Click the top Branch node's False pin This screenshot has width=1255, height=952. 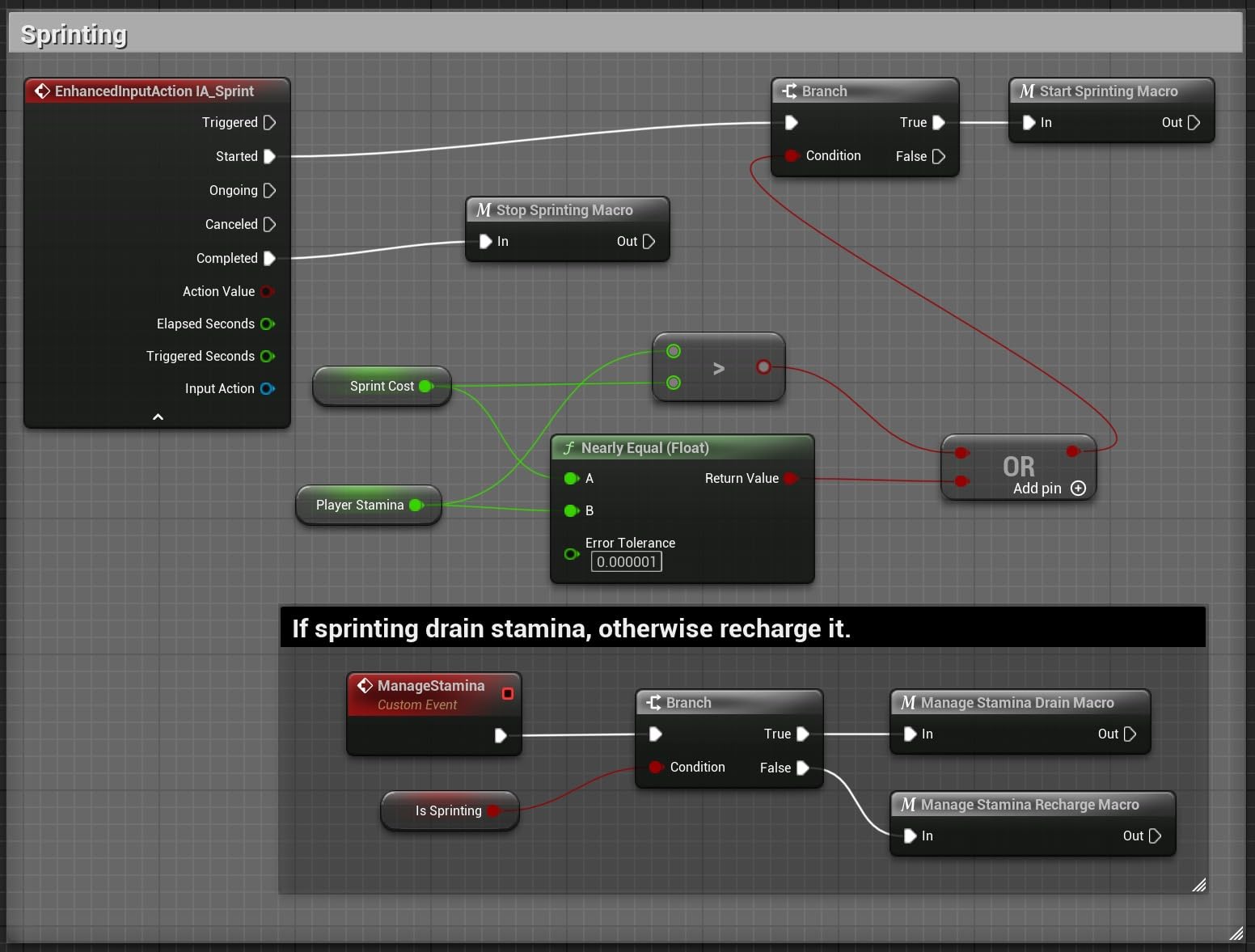tap(939, 156)
